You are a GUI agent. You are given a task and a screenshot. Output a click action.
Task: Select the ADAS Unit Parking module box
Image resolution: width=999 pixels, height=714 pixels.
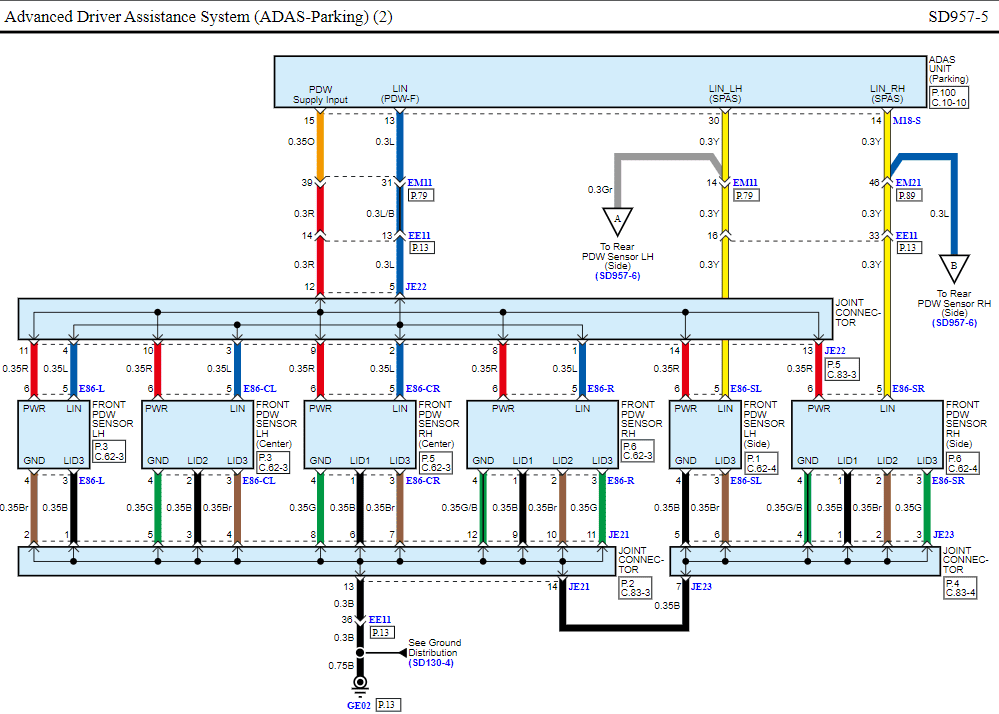(600, 82)
